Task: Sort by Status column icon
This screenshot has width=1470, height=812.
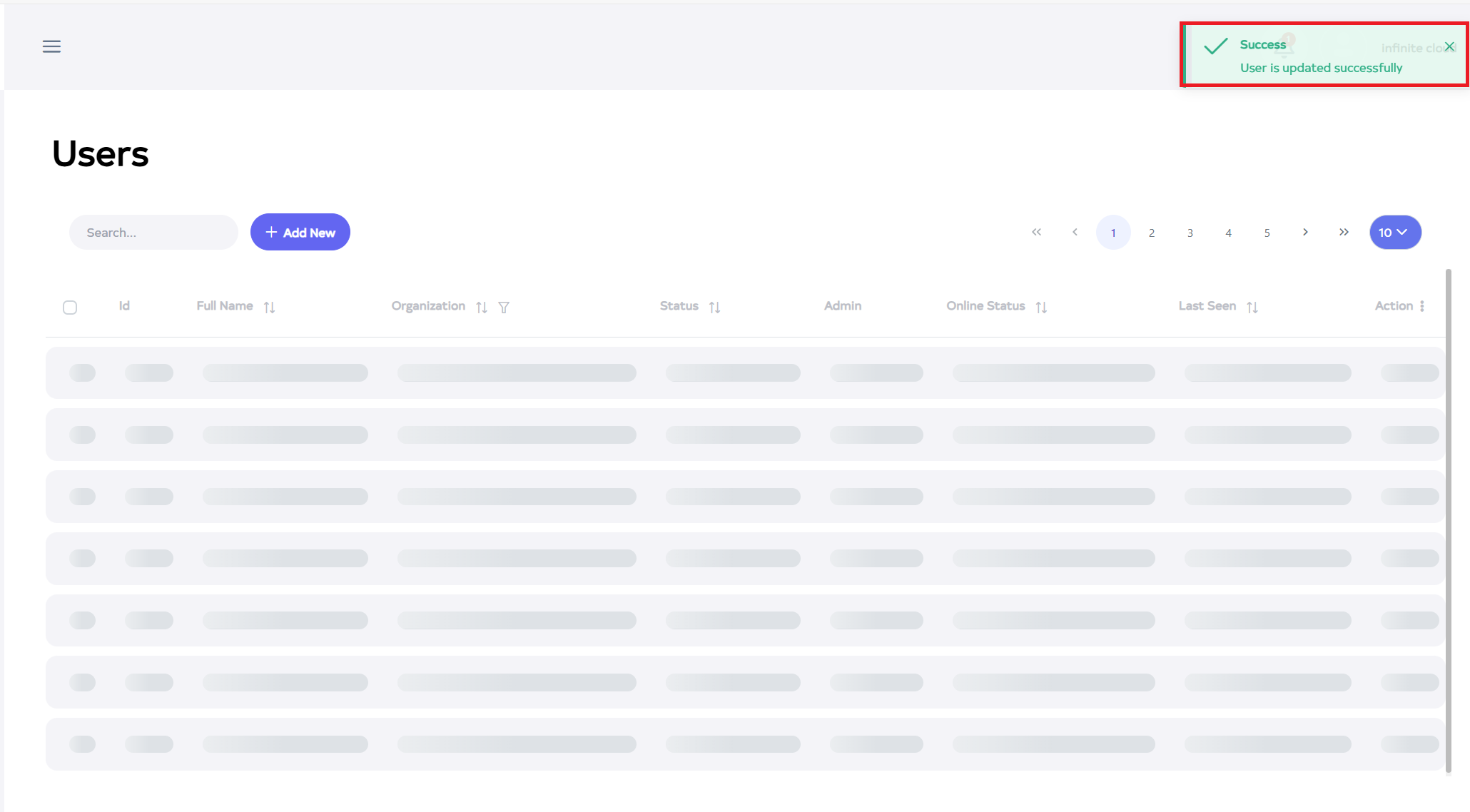Action: (714, 307)
